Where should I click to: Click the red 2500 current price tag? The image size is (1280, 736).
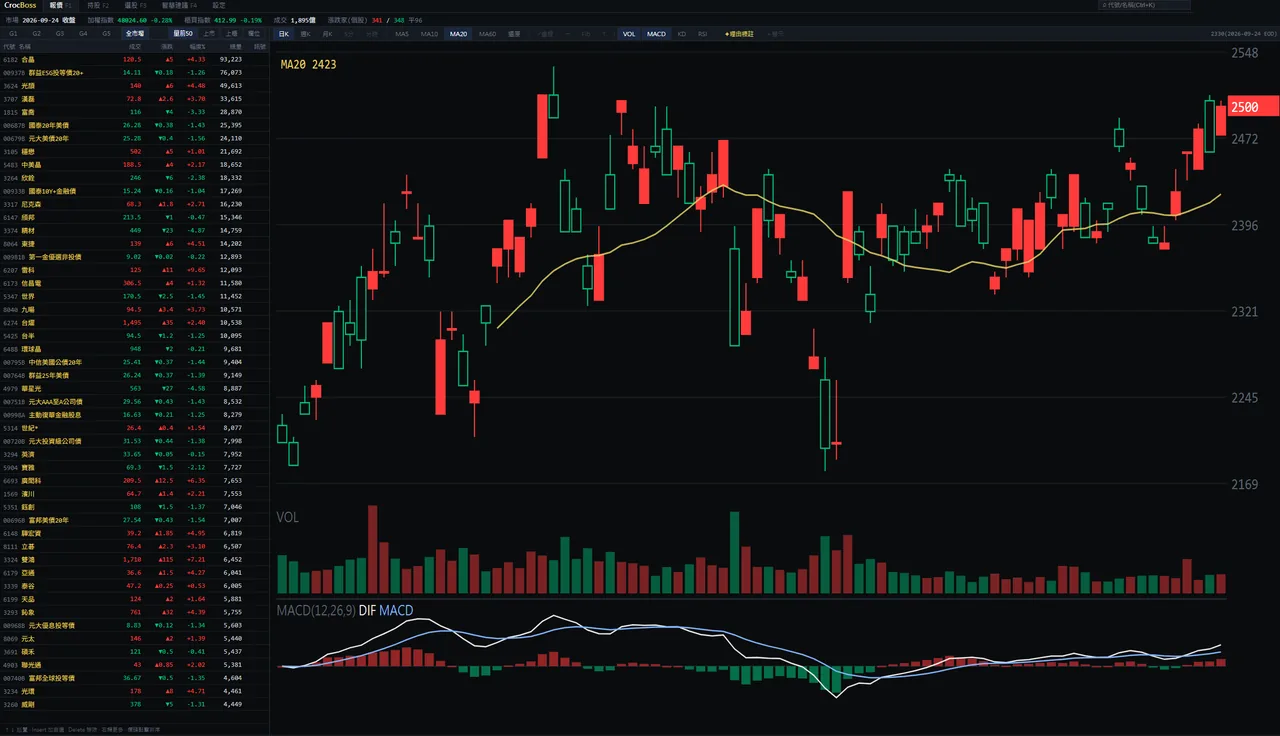coord(1253,107)
